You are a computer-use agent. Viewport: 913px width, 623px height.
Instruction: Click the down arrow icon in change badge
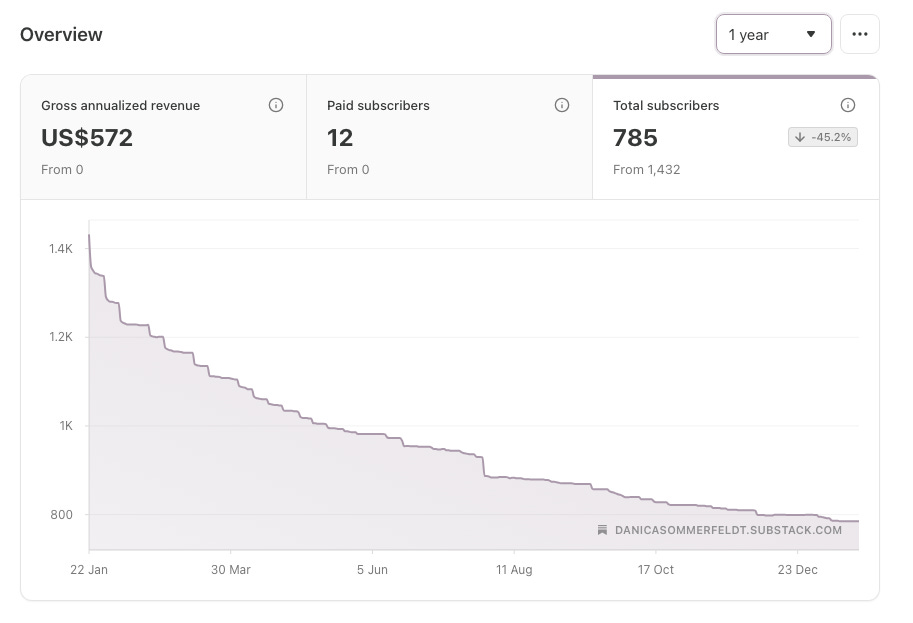[800, 137]
